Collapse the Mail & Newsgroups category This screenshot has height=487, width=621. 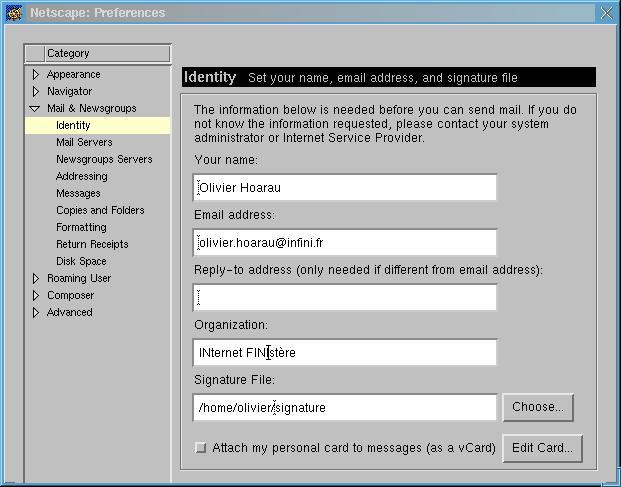click(x=35, y=108)
